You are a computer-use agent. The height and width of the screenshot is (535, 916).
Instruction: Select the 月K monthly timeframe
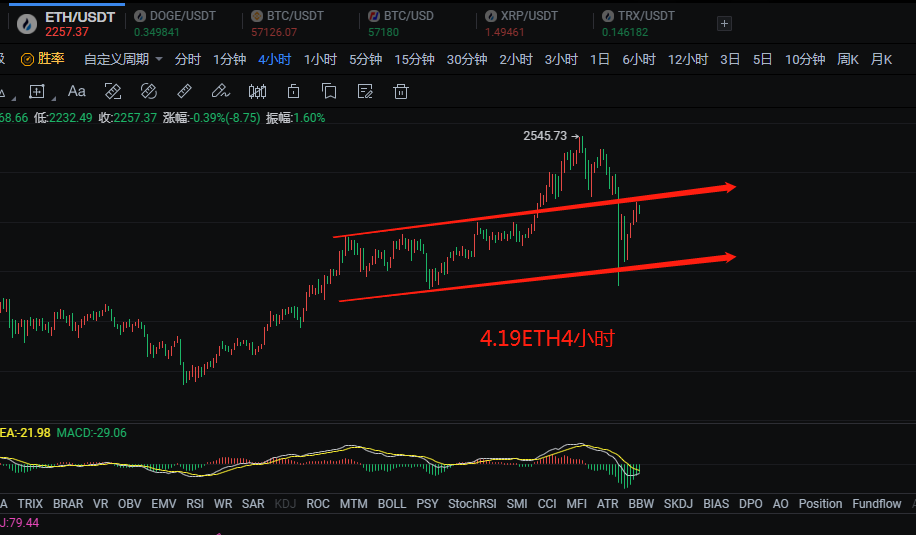882,59
